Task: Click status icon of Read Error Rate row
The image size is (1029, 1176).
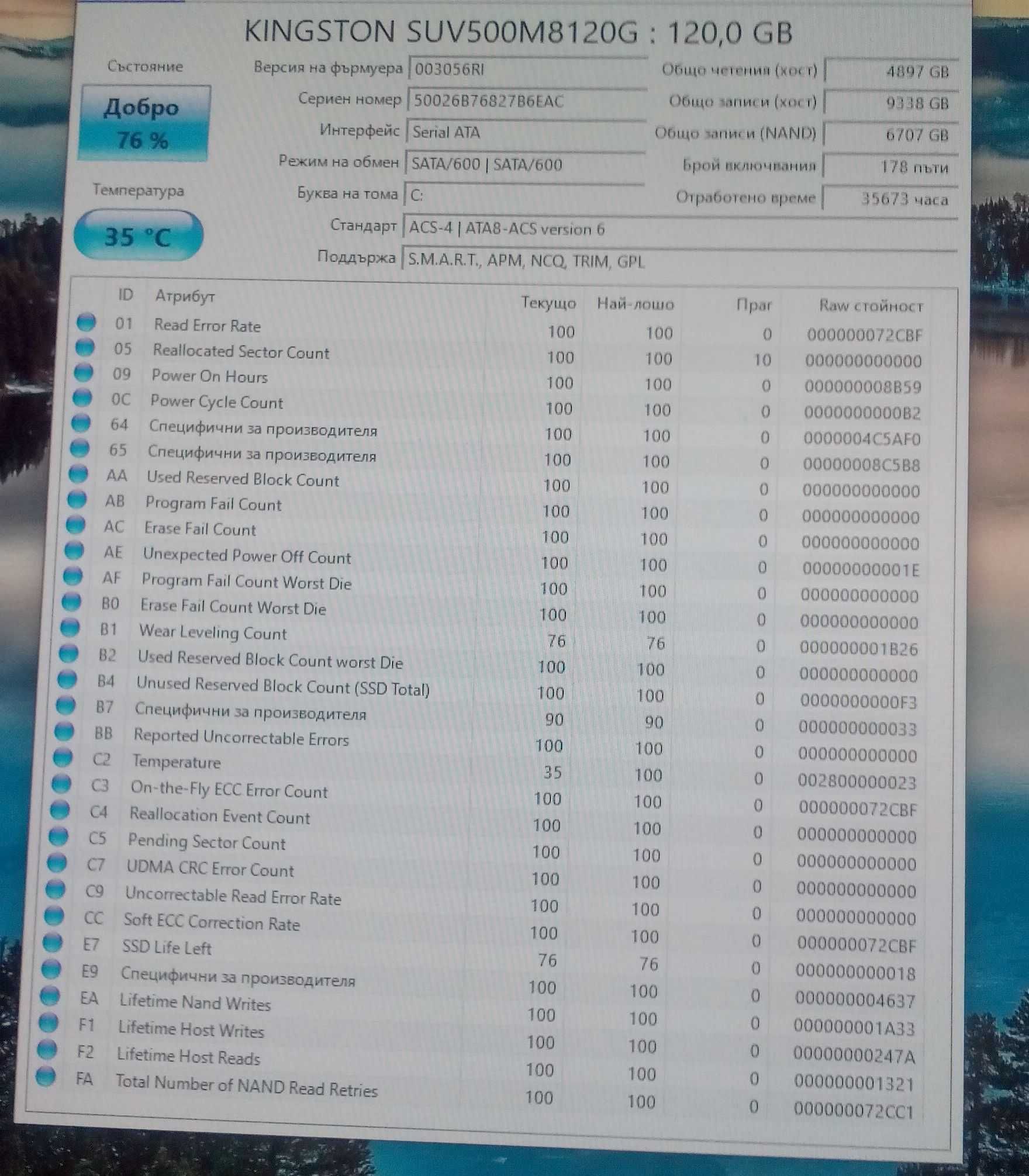Action: click(x=87, y=321)
